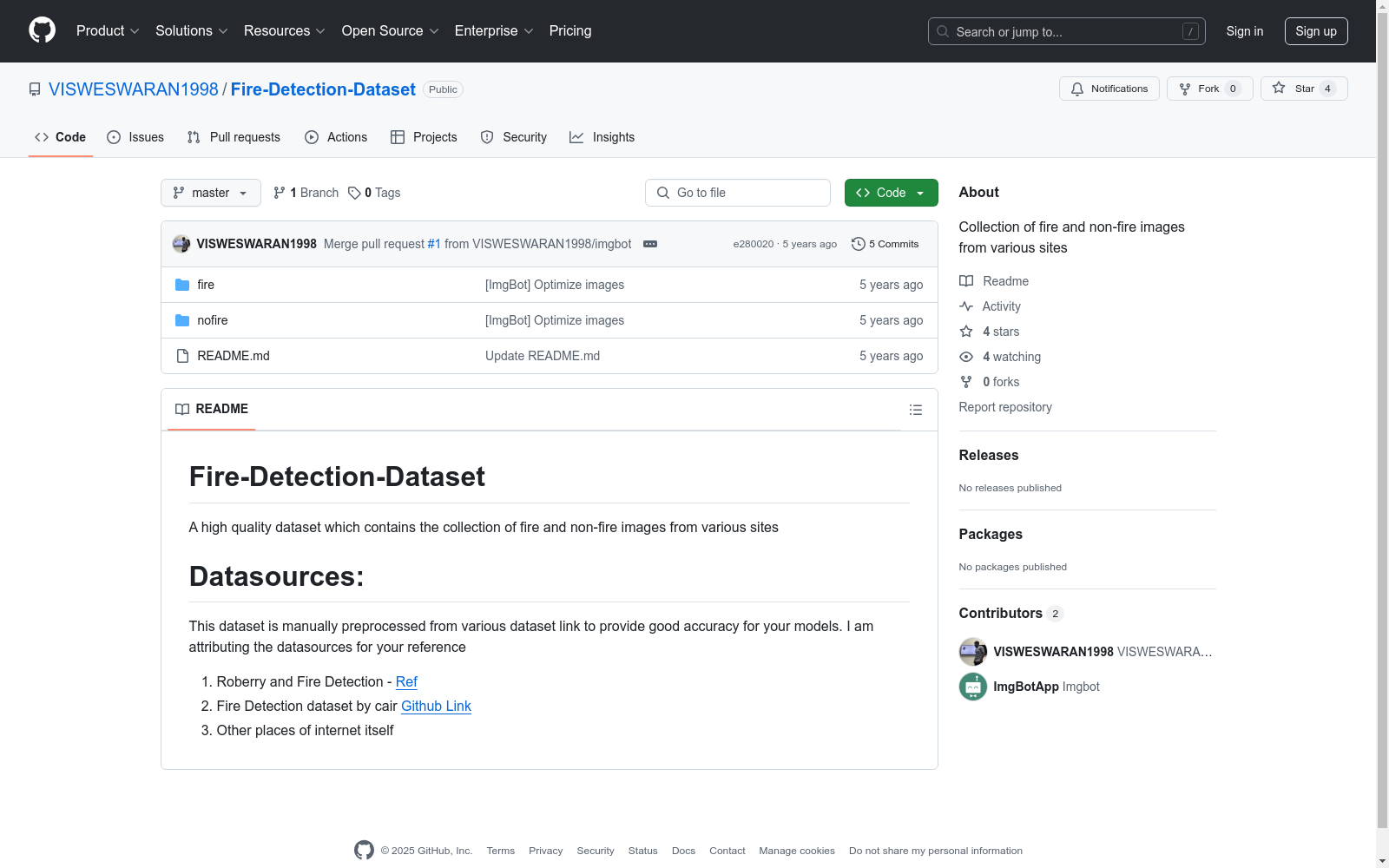Image resolution: width=1389 pixels, height=868 pixels.
Task: Open ImgBotApp contributor profile name
Action: [x=1026, y=687]
